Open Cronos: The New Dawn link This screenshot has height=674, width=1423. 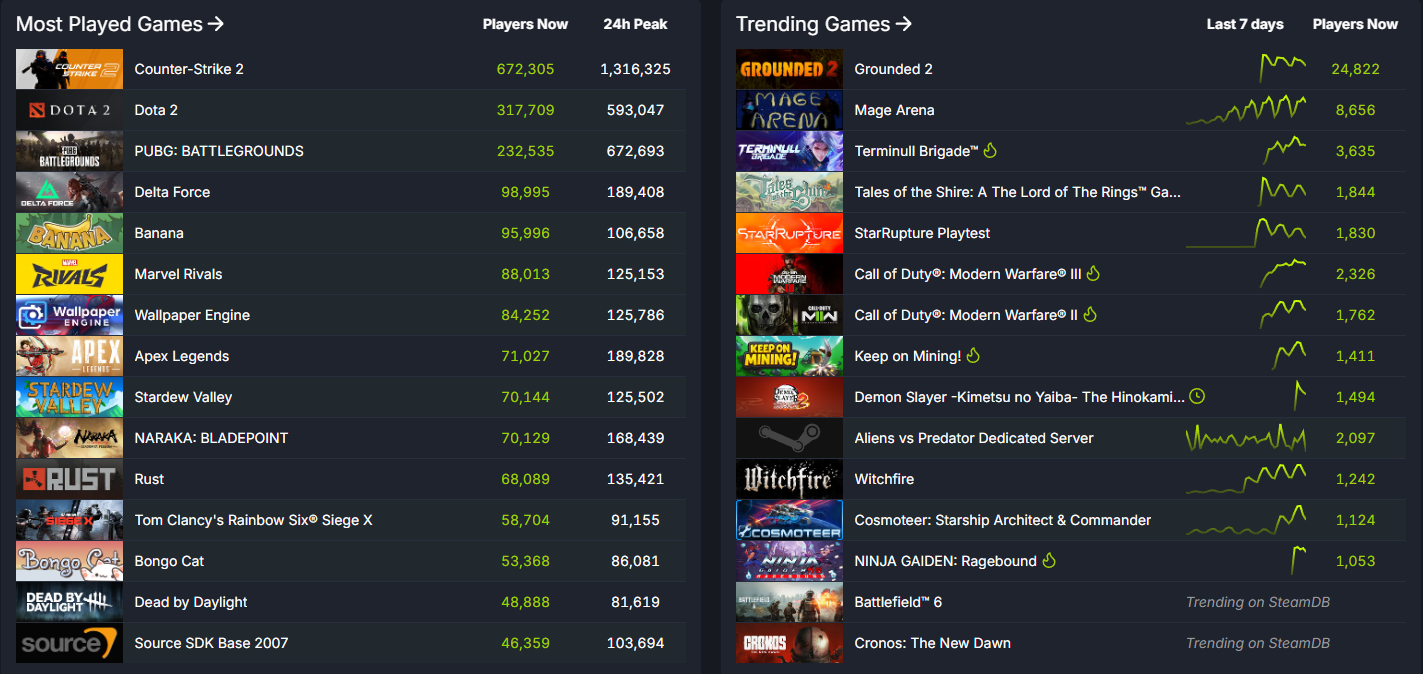tap(933, 643)
